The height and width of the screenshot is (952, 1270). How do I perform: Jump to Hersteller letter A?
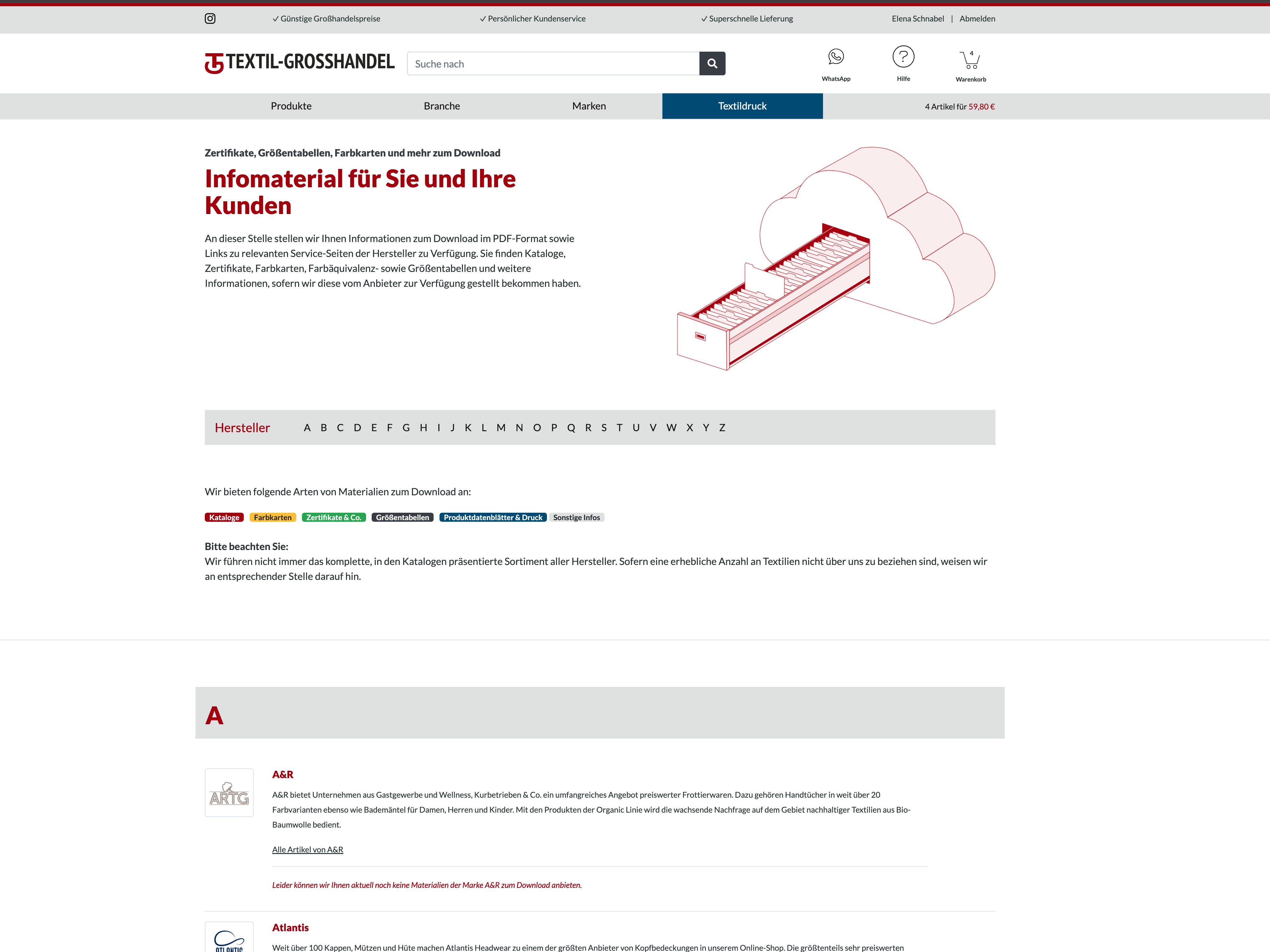click(307, 427)
